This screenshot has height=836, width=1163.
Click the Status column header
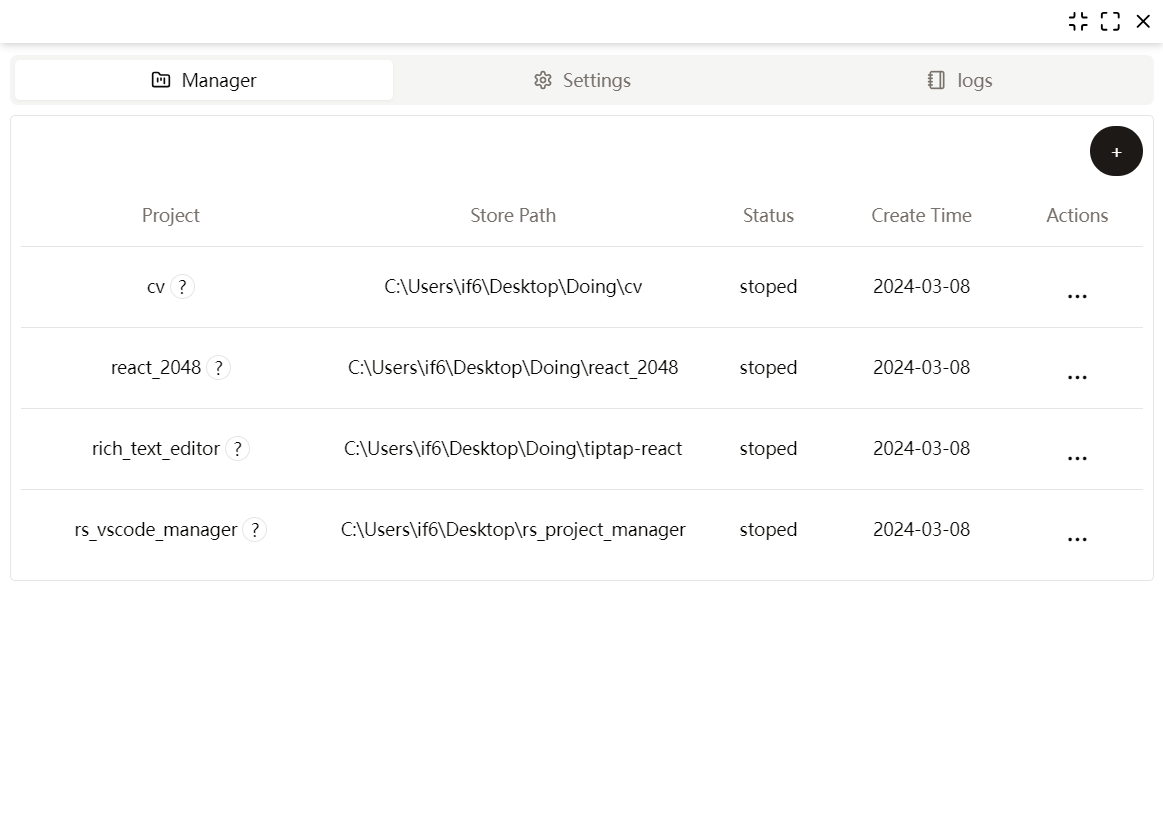[x=768, y=215]
